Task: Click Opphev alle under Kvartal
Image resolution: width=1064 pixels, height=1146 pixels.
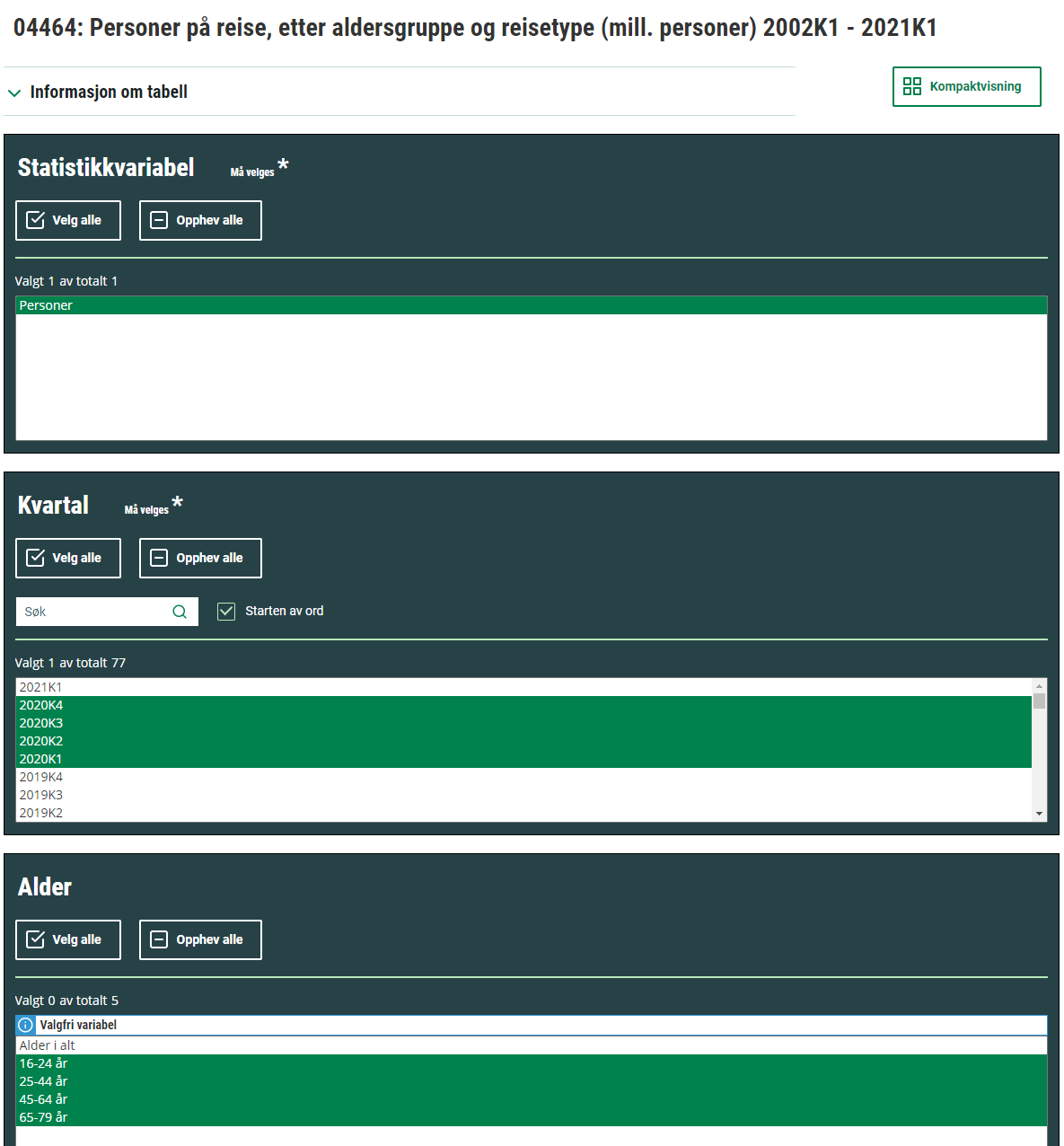Action: [x=200, y=558]
